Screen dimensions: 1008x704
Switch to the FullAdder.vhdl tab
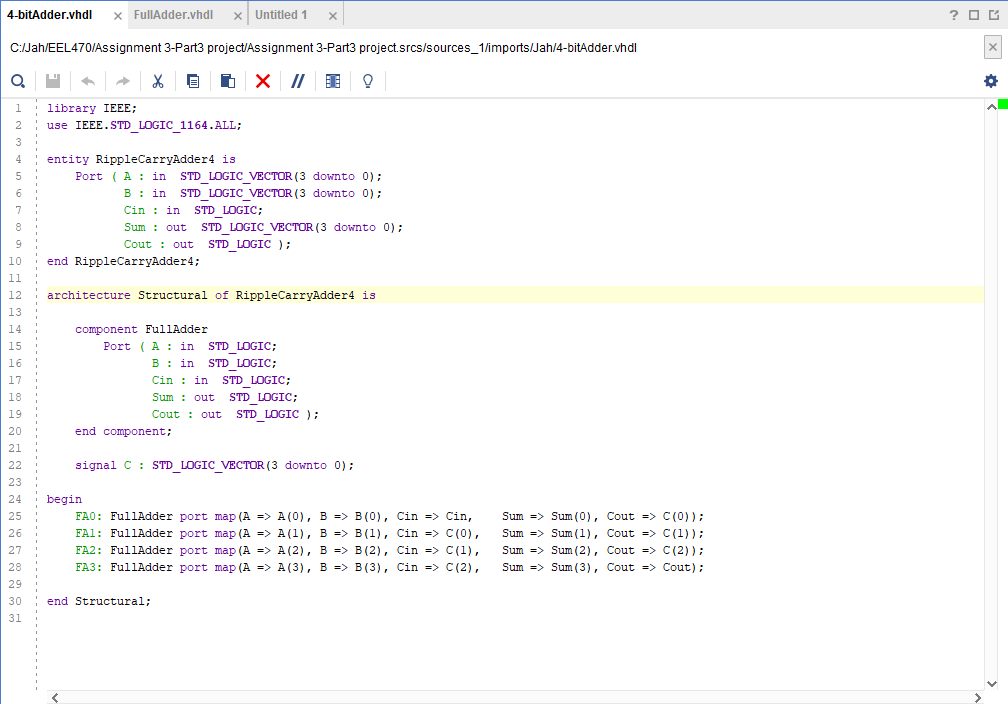coord(173,15)
